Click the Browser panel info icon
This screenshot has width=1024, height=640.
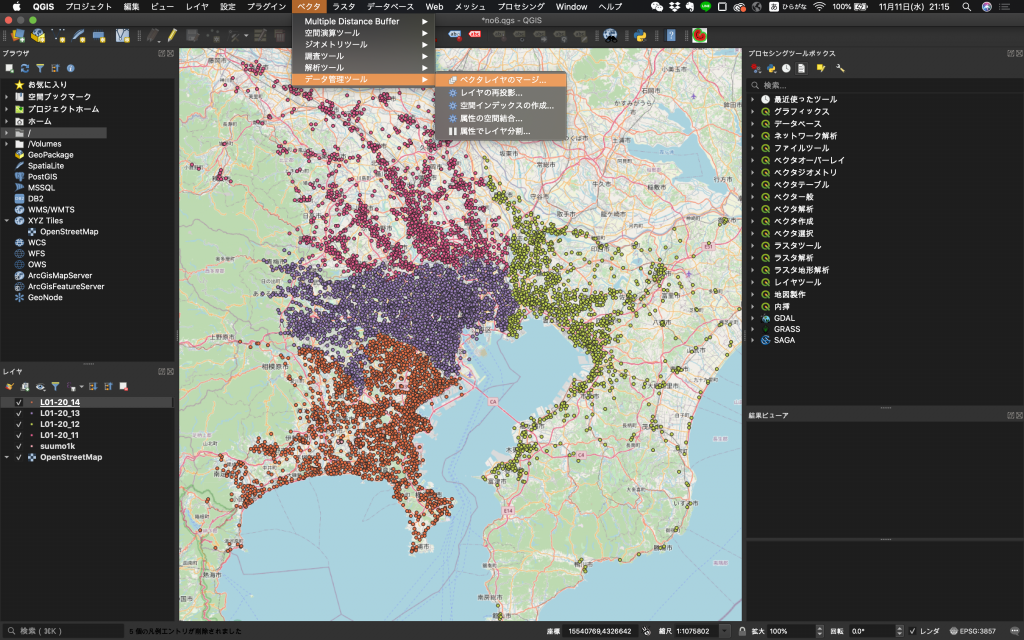point(71,68)
